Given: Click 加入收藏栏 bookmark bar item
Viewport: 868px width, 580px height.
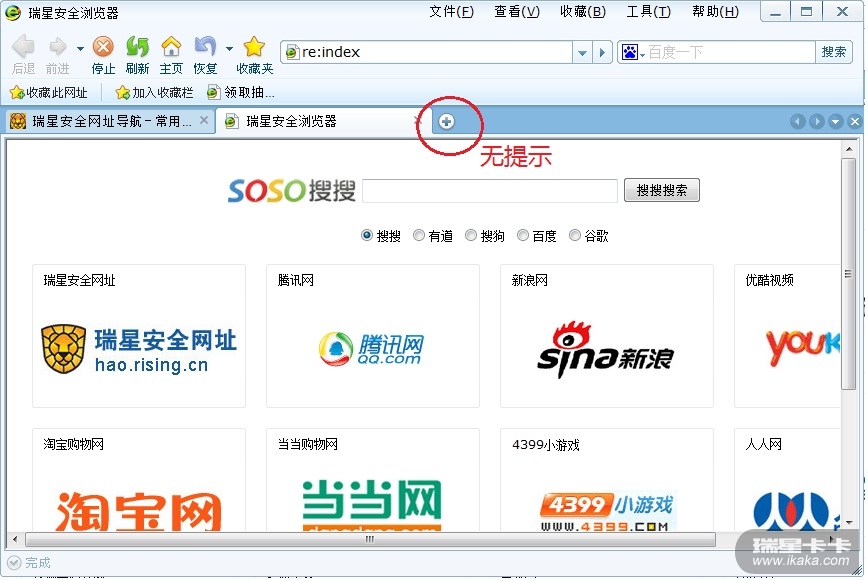Looking at the screenshot, I should pos(154,92).
